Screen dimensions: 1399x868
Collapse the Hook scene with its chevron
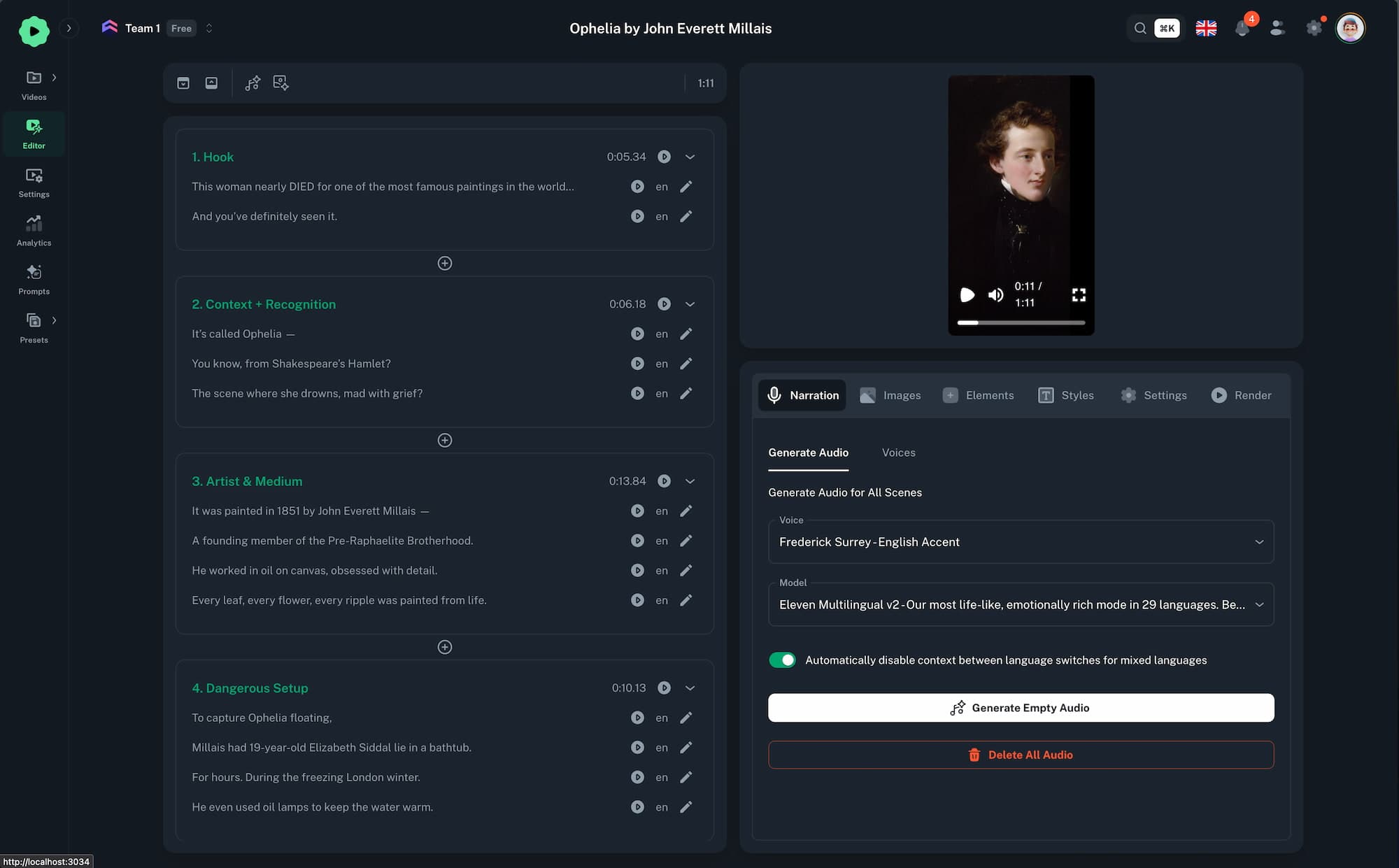point(690,157)
